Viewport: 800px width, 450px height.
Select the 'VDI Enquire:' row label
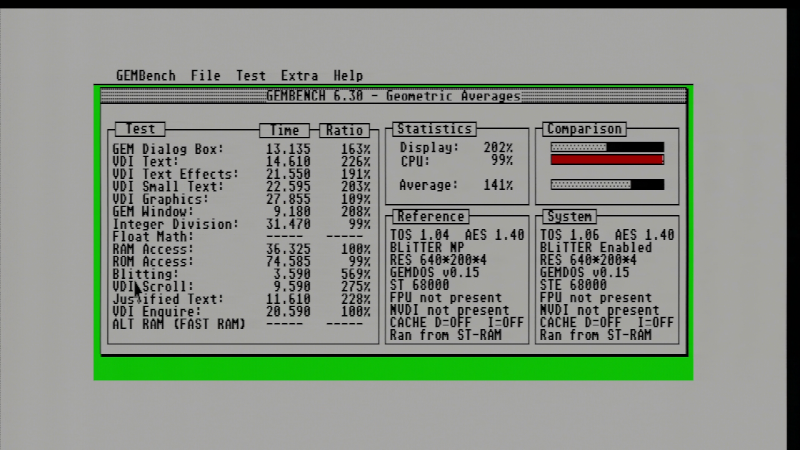(157, 312)
